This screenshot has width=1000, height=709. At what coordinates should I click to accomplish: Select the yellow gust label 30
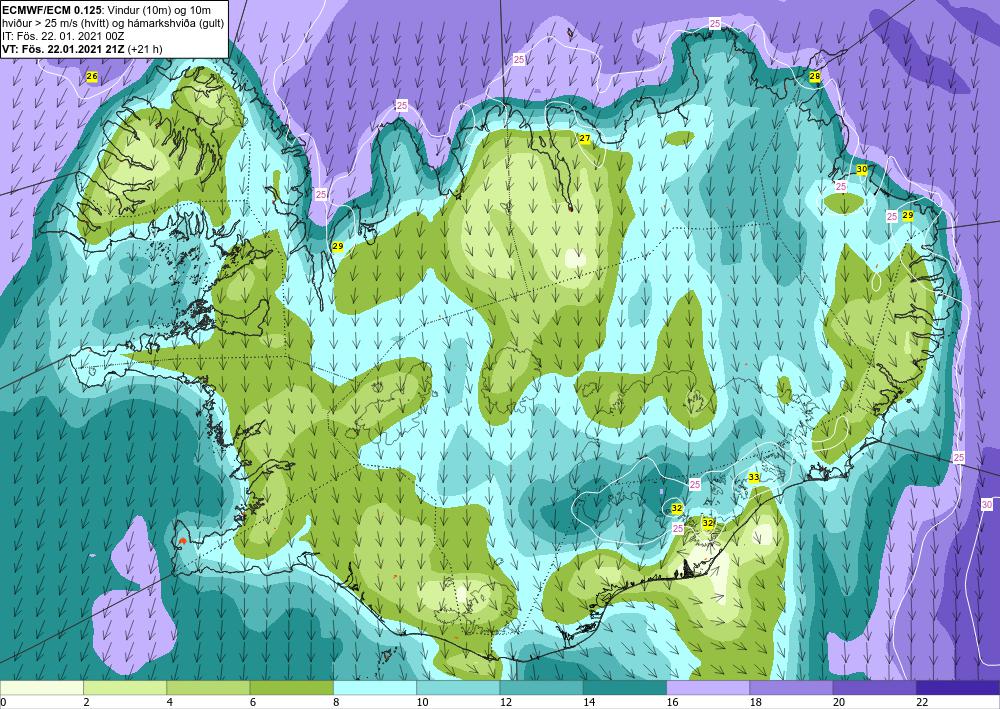point(862,169)
